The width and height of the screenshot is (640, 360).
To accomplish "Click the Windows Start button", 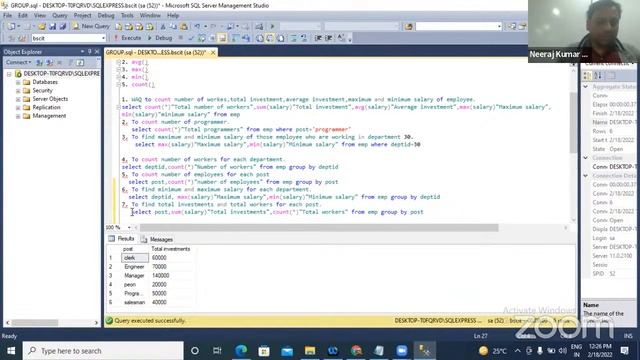I will point(11,351).
